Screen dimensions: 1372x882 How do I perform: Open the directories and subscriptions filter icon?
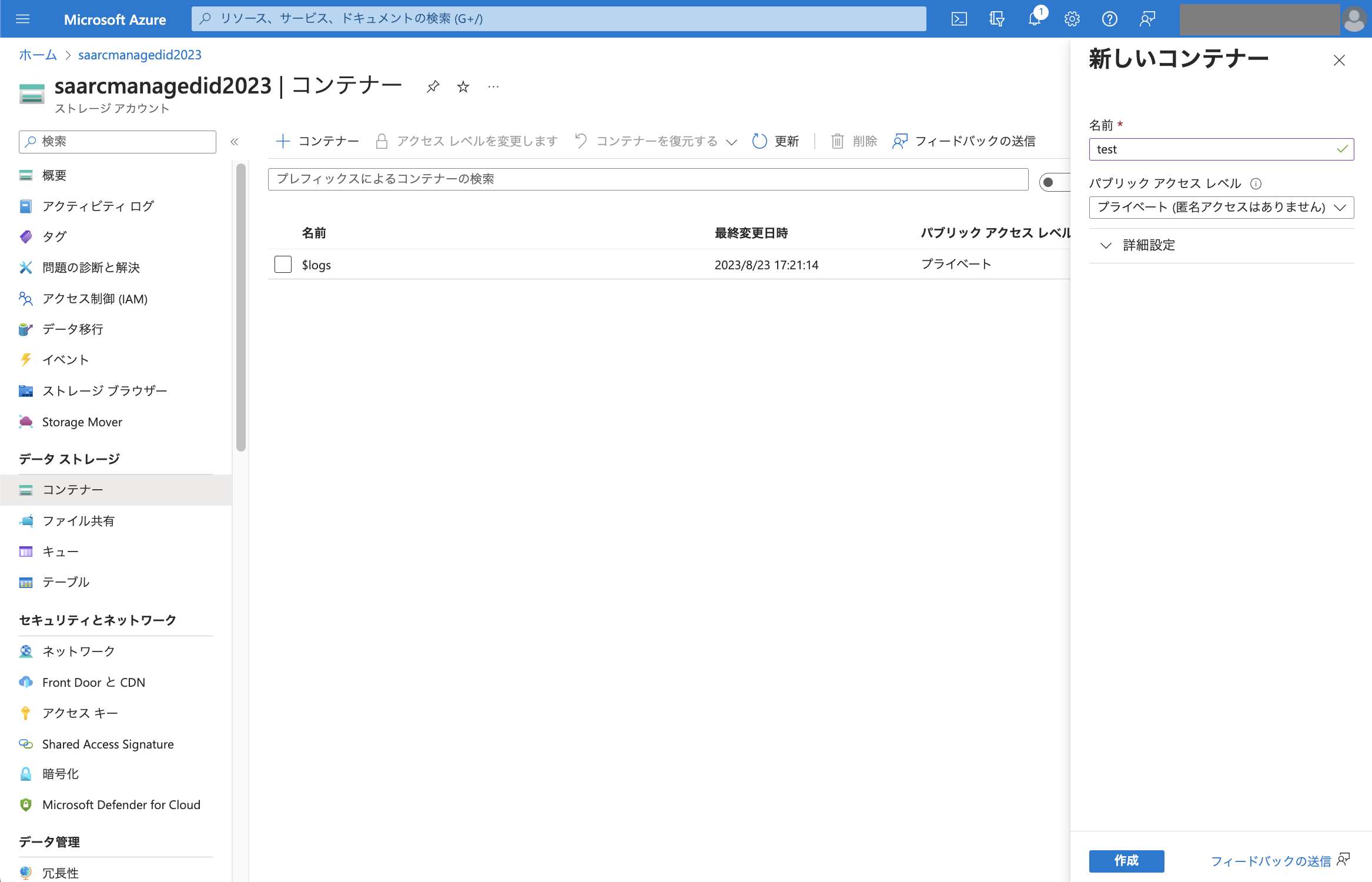click(x=996, y=19)
